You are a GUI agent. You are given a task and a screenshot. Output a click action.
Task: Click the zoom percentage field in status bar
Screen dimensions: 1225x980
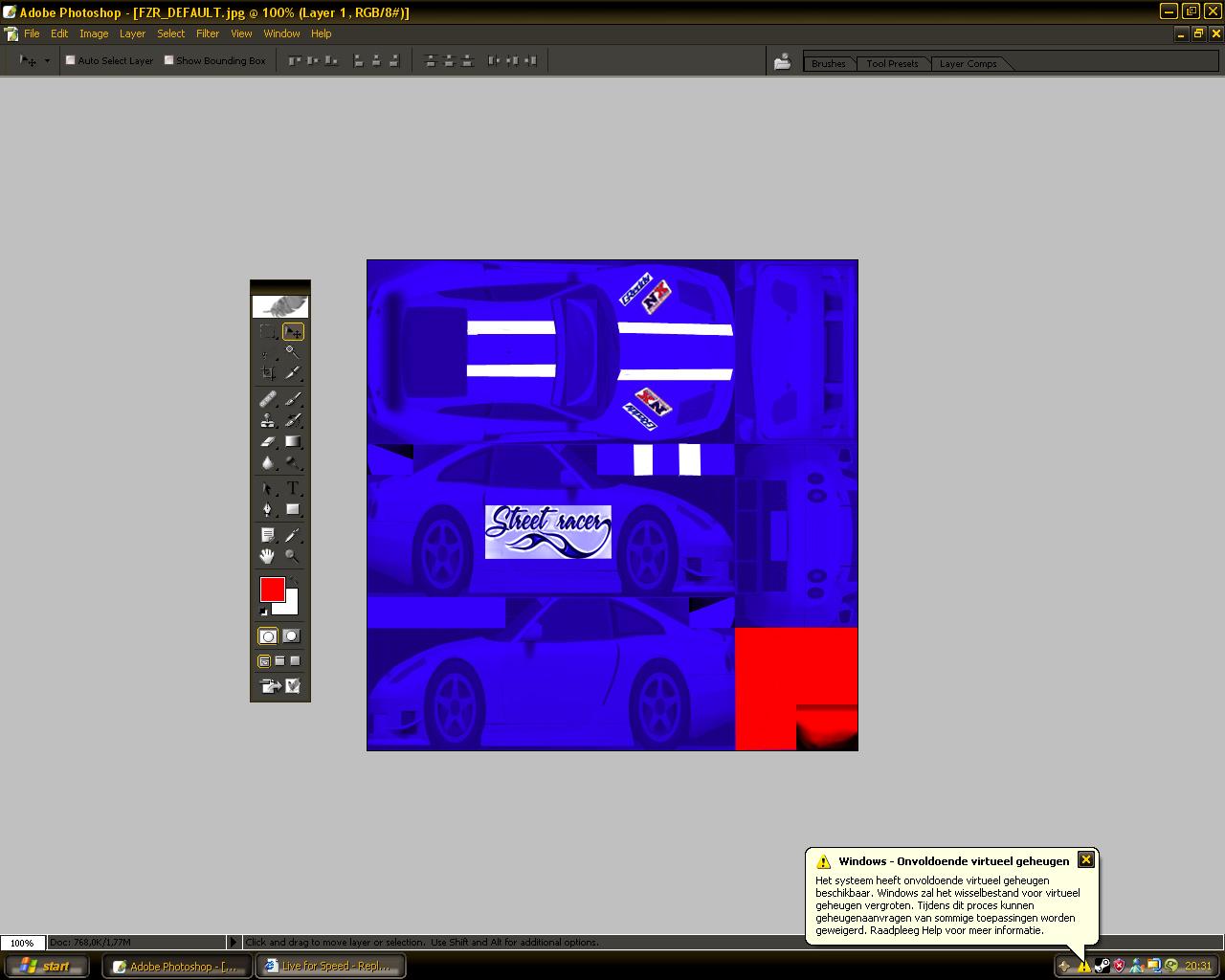pyautogui.click(x=22, y=943)
